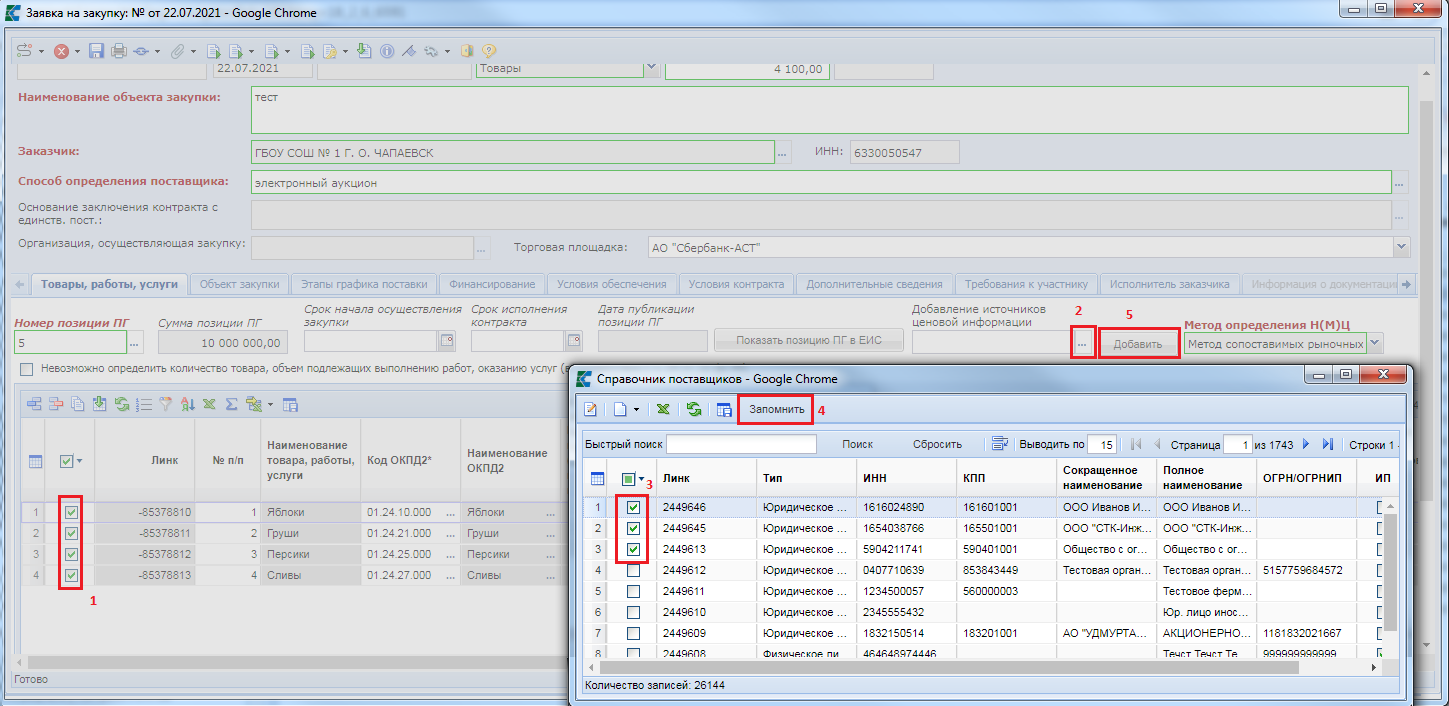Open the Условия контракта tab
Image resolution: width=1449 pixels, height=706 pixels.
736,284
